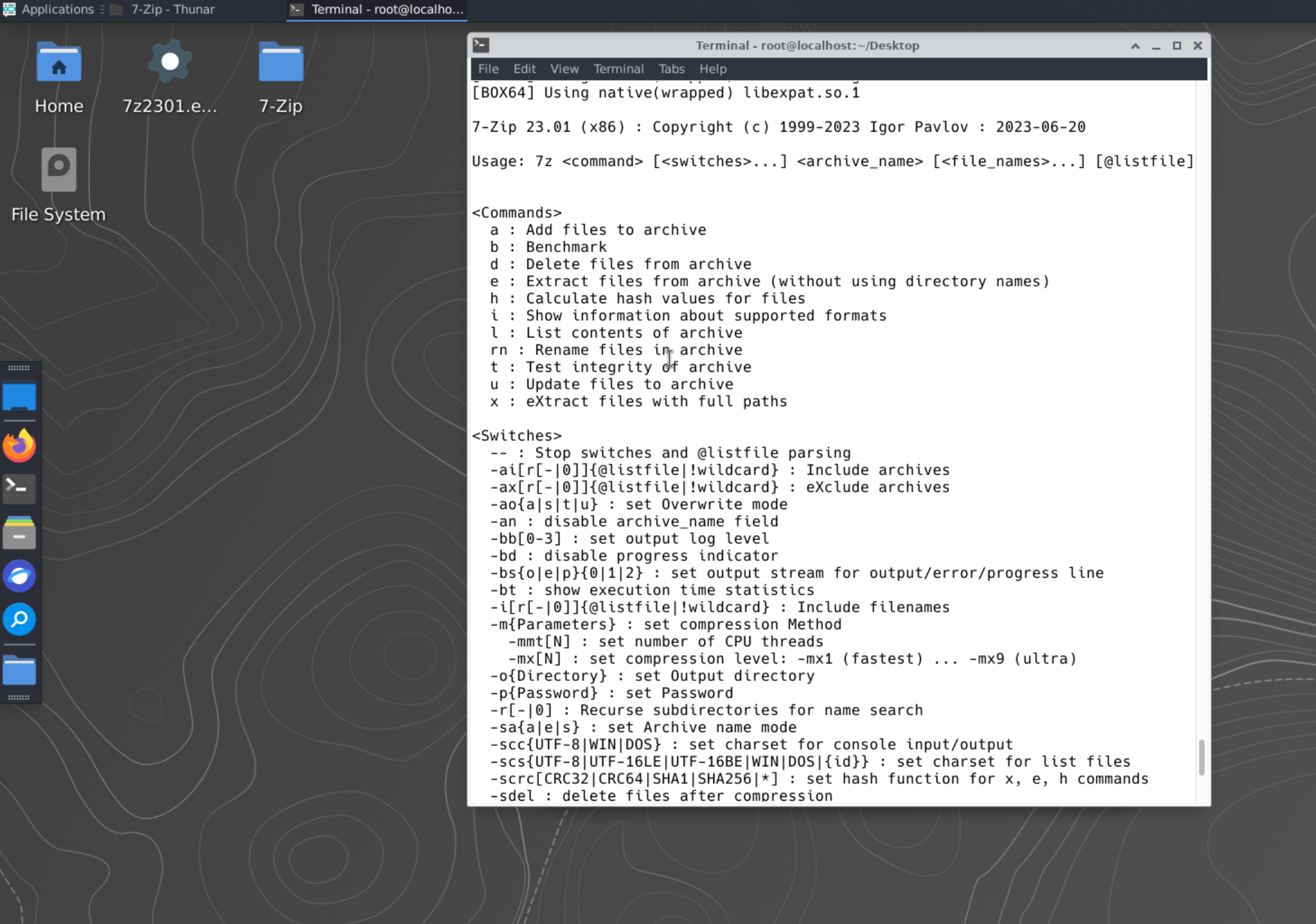This screenshot has width=1316, height=924.
Task: Open the terminal Edit menu
Action: coord(524,69)
